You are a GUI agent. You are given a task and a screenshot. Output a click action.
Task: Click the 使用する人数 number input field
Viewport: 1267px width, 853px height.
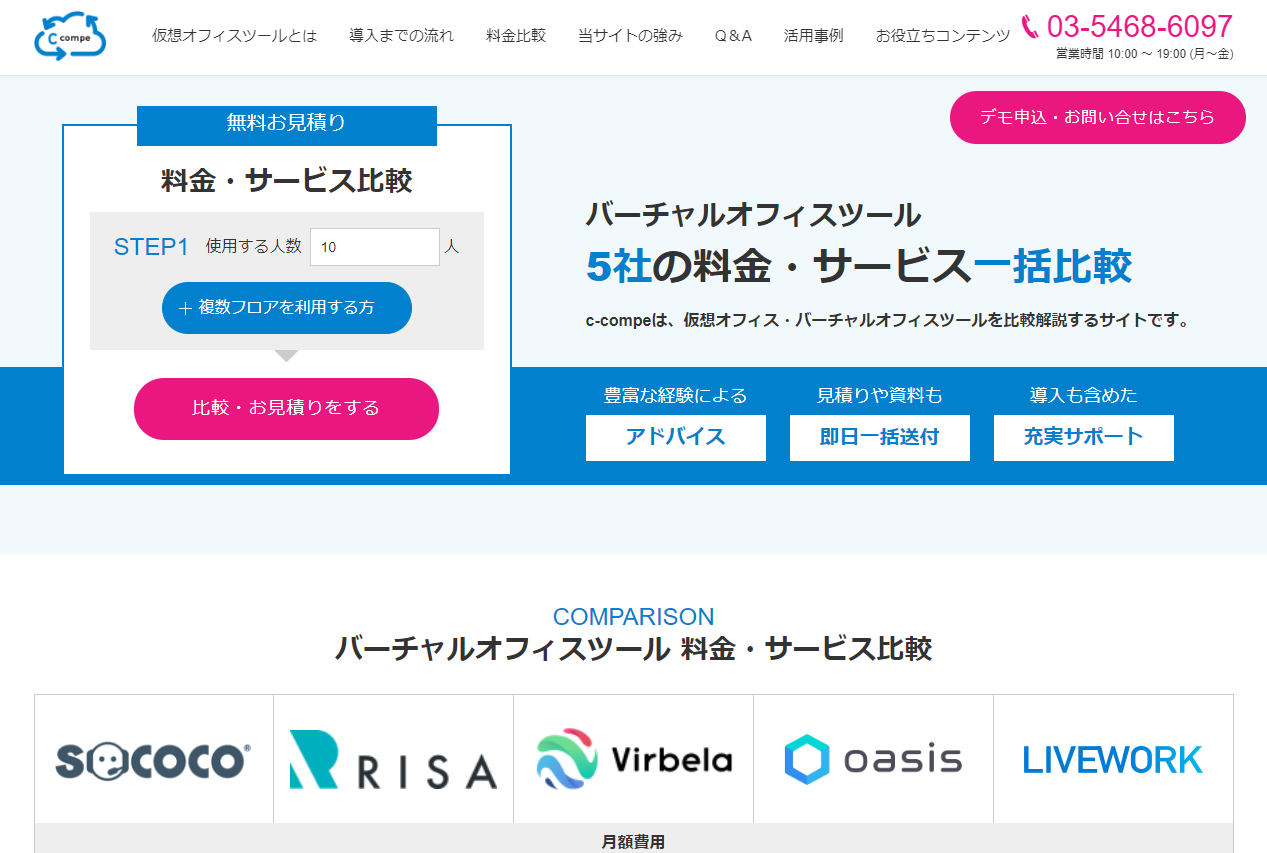pyautogui.click(x=375, y=246)
